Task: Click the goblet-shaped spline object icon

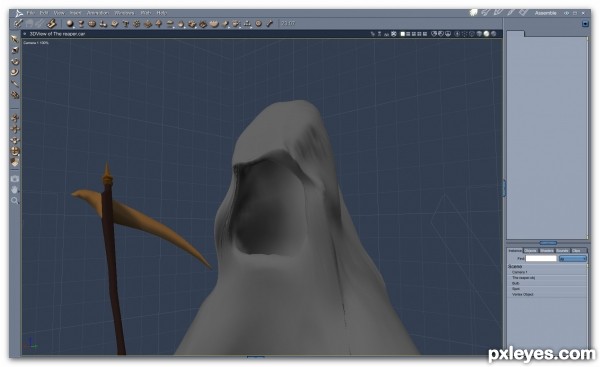Action: pos(81,24)
